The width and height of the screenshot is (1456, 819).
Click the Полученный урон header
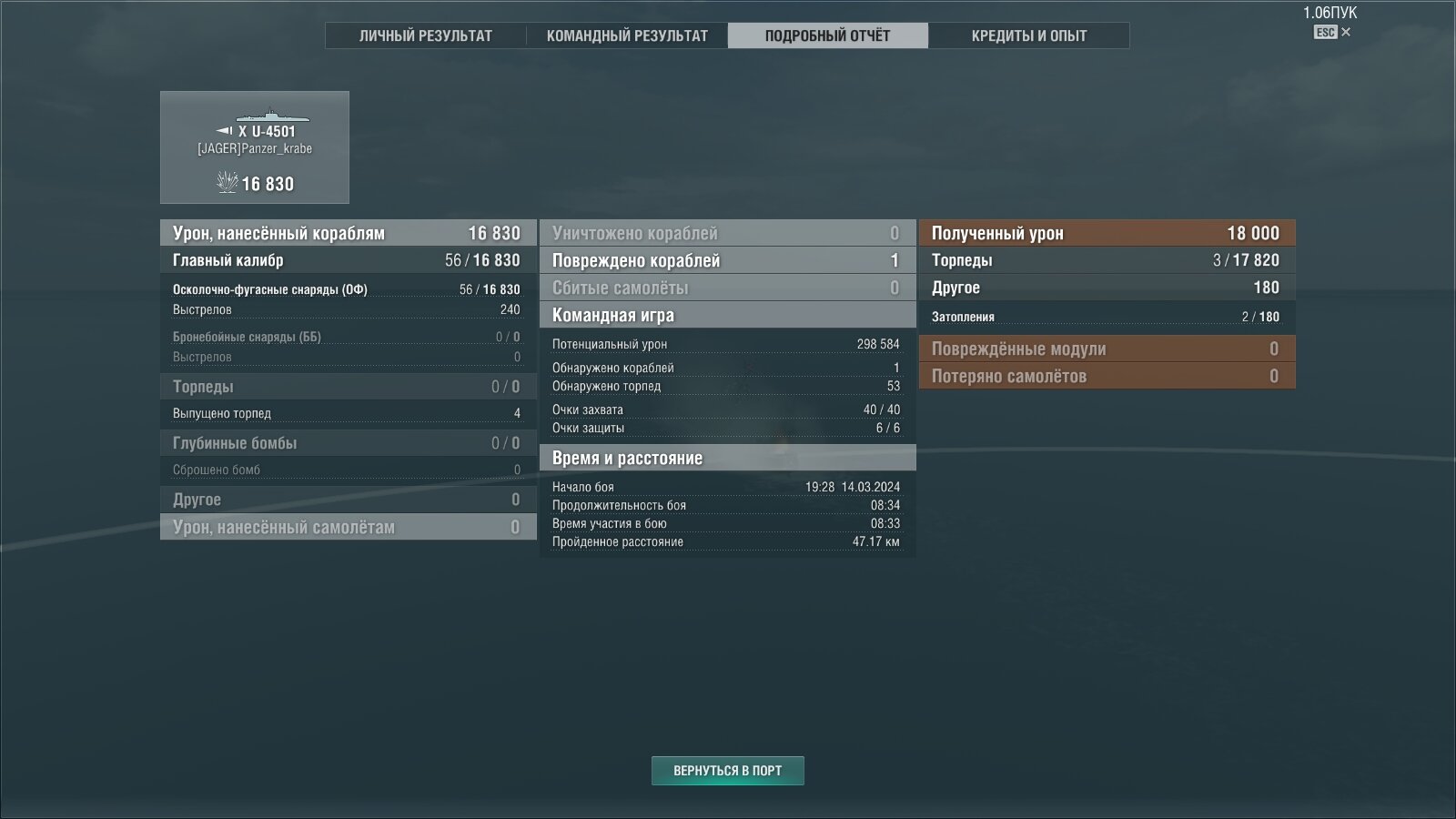pos(1107,233)
